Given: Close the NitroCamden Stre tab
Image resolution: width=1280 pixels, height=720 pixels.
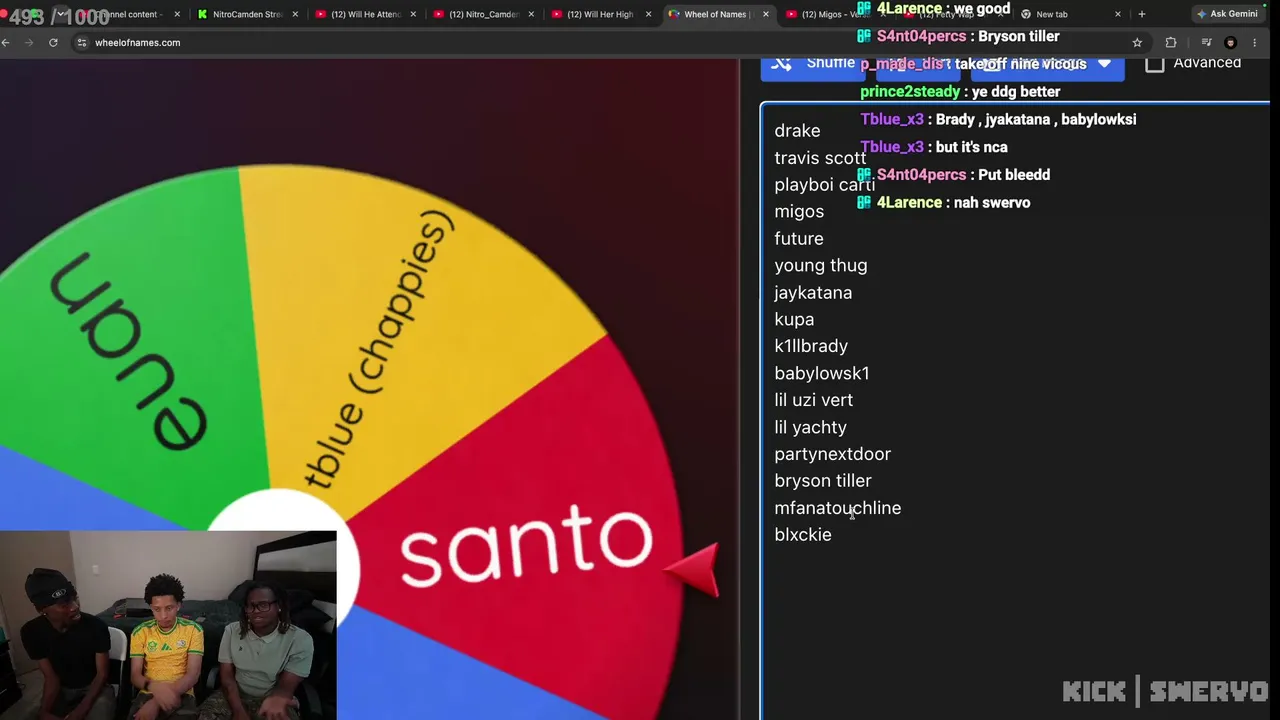Looking at the screenshot, I should click(x=295, y=14).
